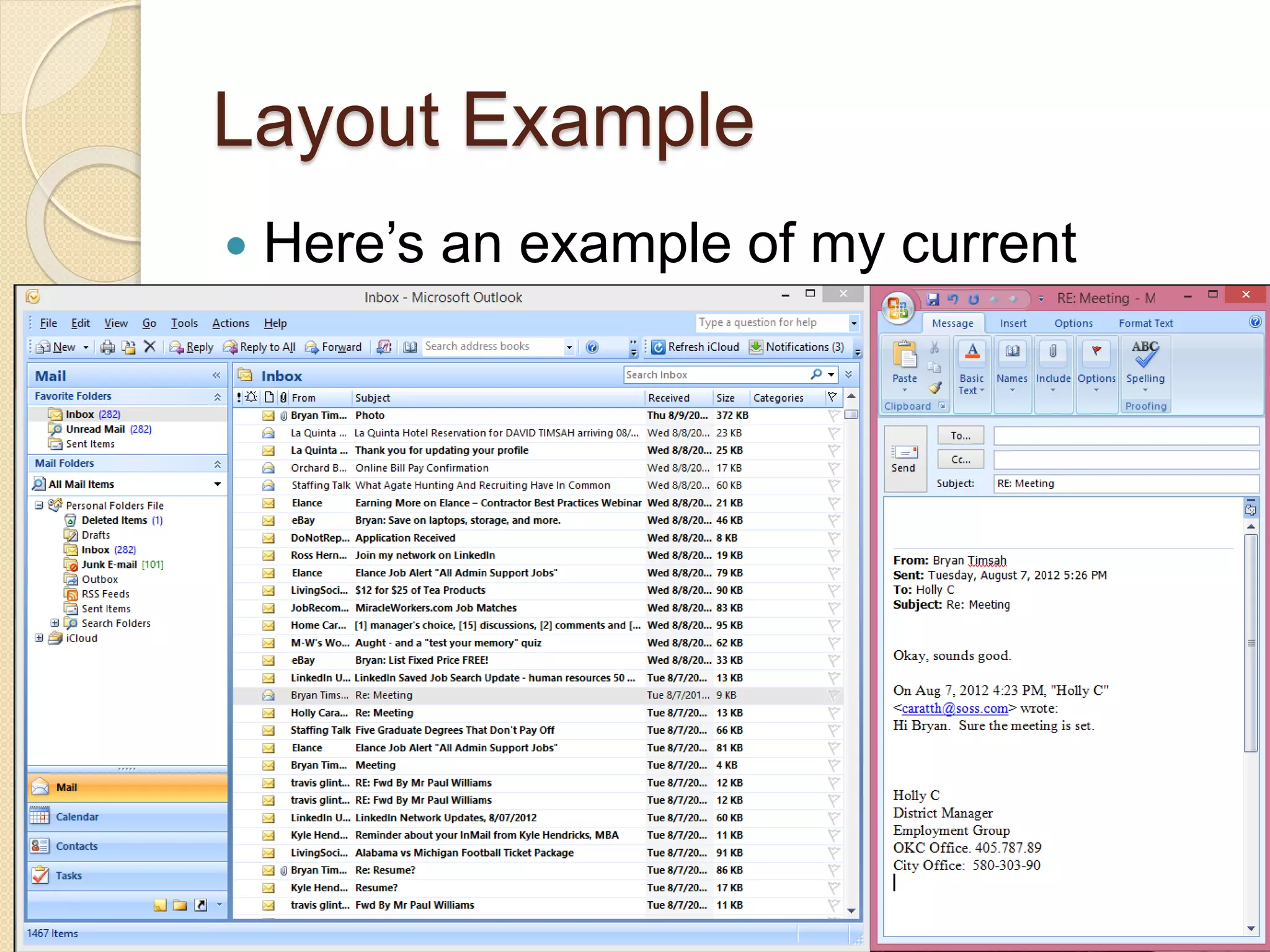Click the Shortcuts icon in navigation pane
The image size is (1270, 952).
tap(200, 906)
